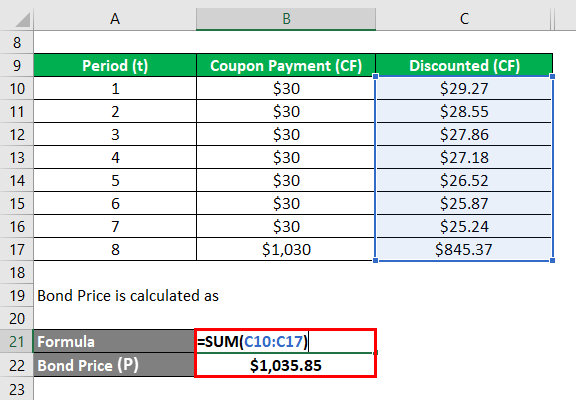The image size is (576, 400).
Task: Select row 8 header
Action: 17,43
